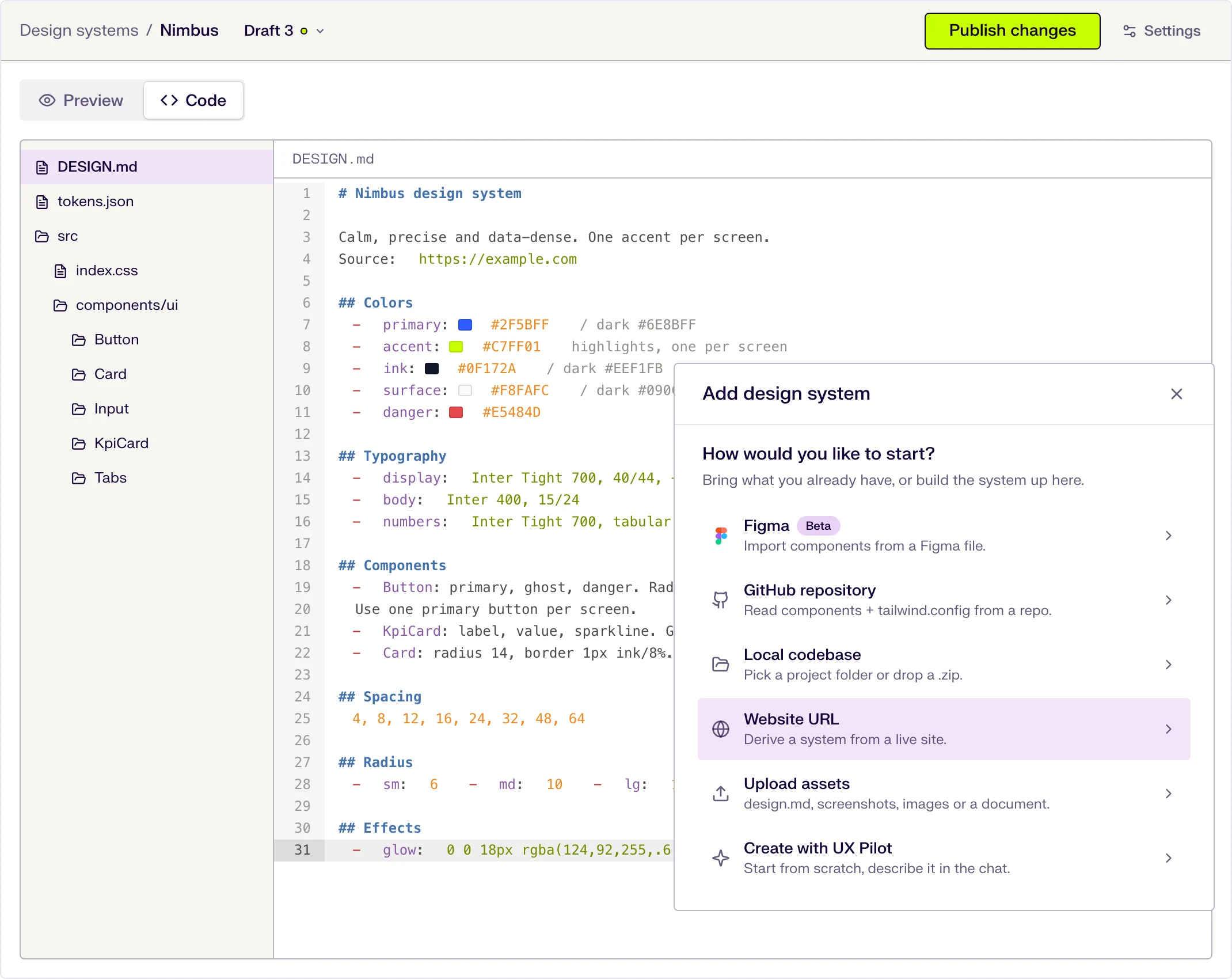Click the Beta badge next to Figma
1232x979 pixels.
[x=818, y=526]
